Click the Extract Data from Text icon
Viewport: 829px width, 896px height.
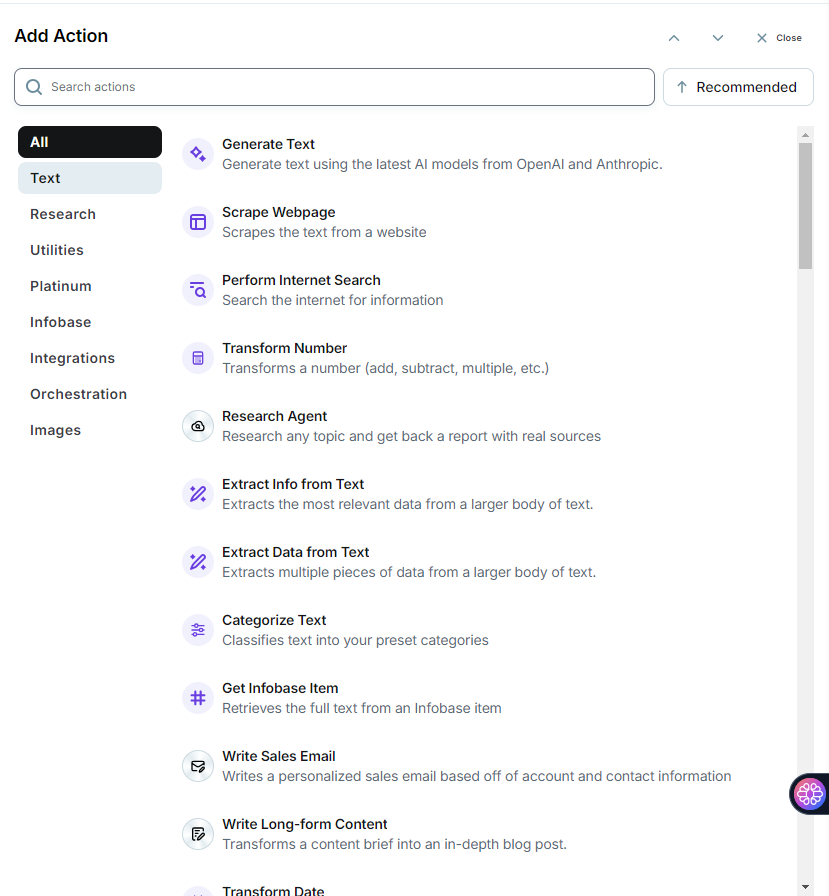point(198,562)
